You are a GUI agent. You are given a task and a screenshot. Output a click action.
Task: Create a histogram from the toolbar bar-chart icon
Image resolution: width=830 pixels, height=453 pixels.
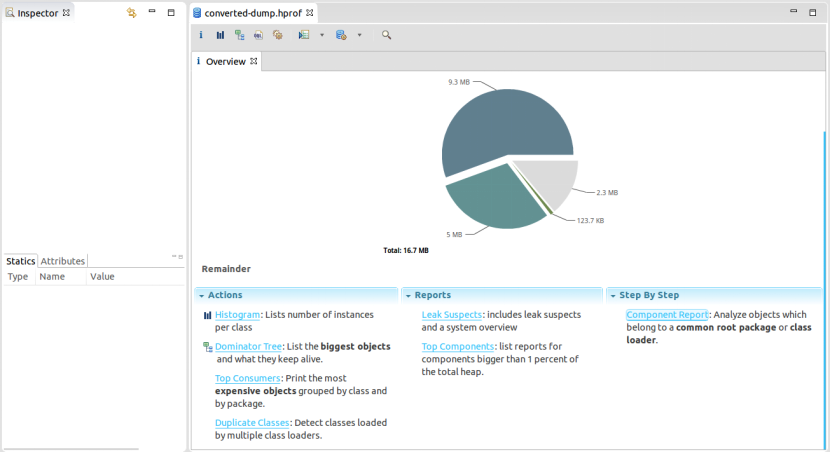click(x=220, y=35)
